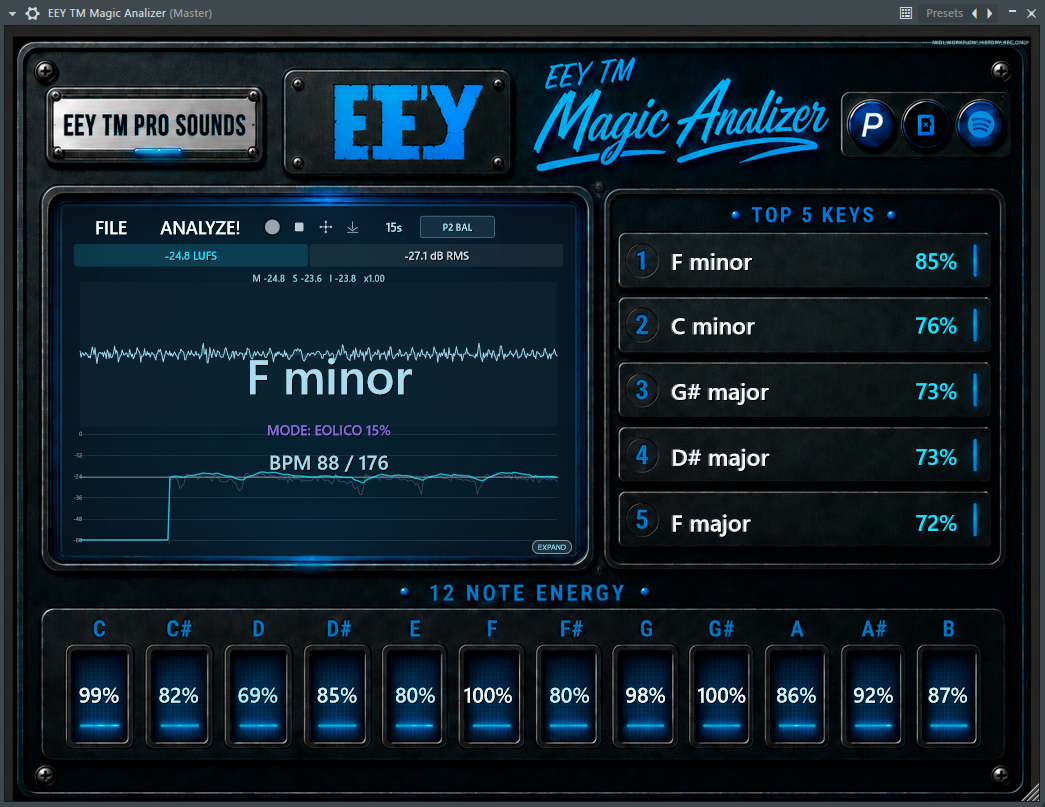Click the download arrow icon
The width and height of the screenshot is (1045, 807).
coord(353,228)
